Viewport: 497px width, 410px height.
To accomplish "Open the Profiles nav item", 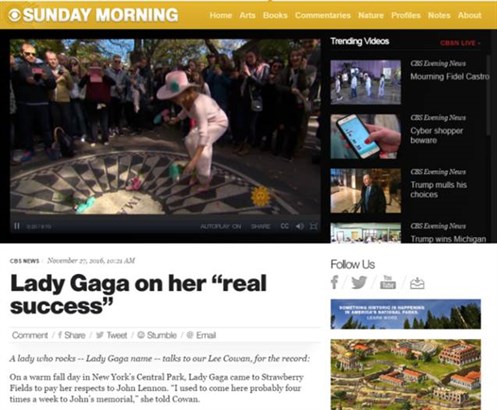I will point(406,15).
